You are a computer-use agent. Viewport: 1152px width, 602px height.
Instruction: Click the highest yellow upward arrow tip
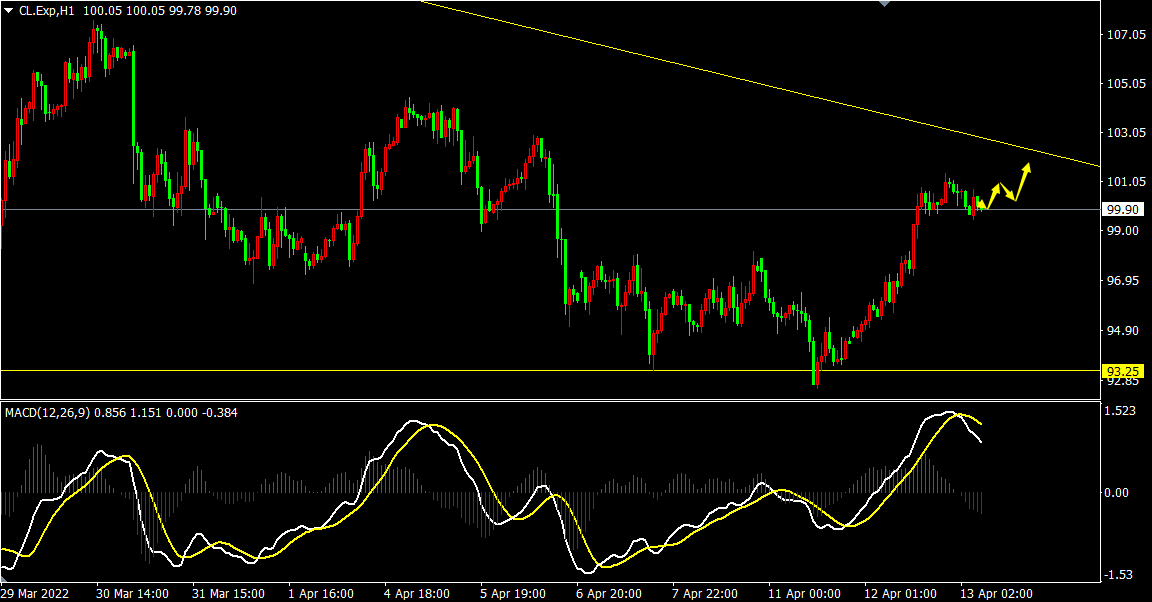pyautogui.click(x=1027, y=164)
